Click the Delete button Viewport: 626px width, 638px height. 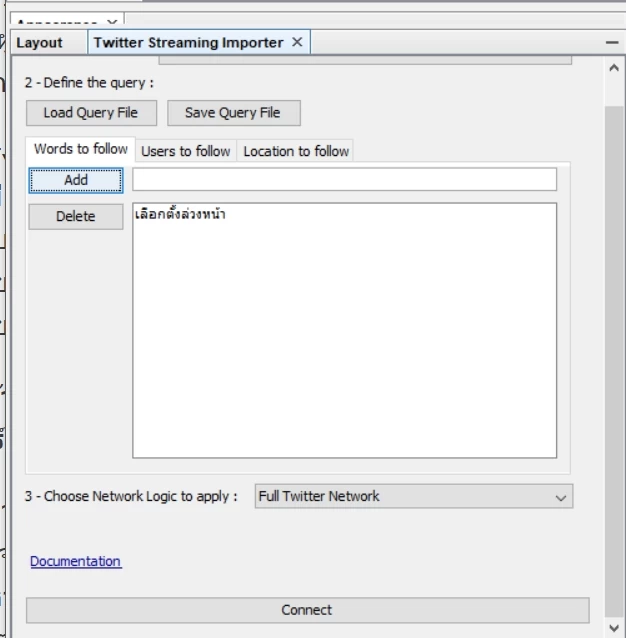[76, 216]
